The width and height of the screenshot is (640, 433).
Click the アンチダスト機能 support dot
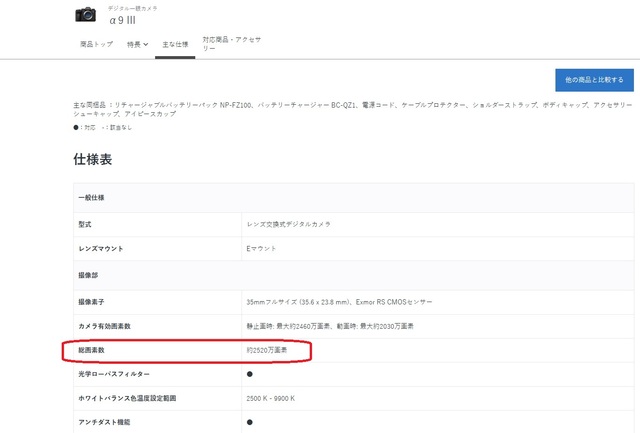click(250, 422)
